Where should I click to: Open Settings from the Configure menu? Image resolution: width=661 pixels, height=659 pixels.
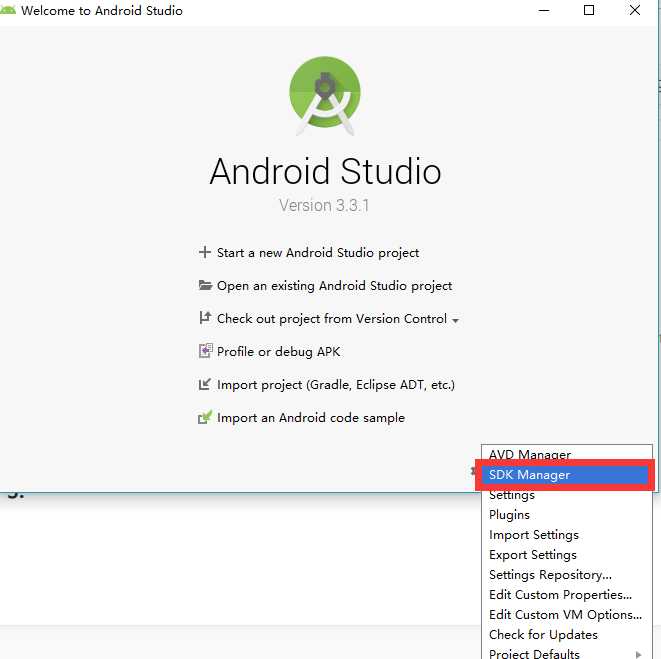click(x=567, y=495)
